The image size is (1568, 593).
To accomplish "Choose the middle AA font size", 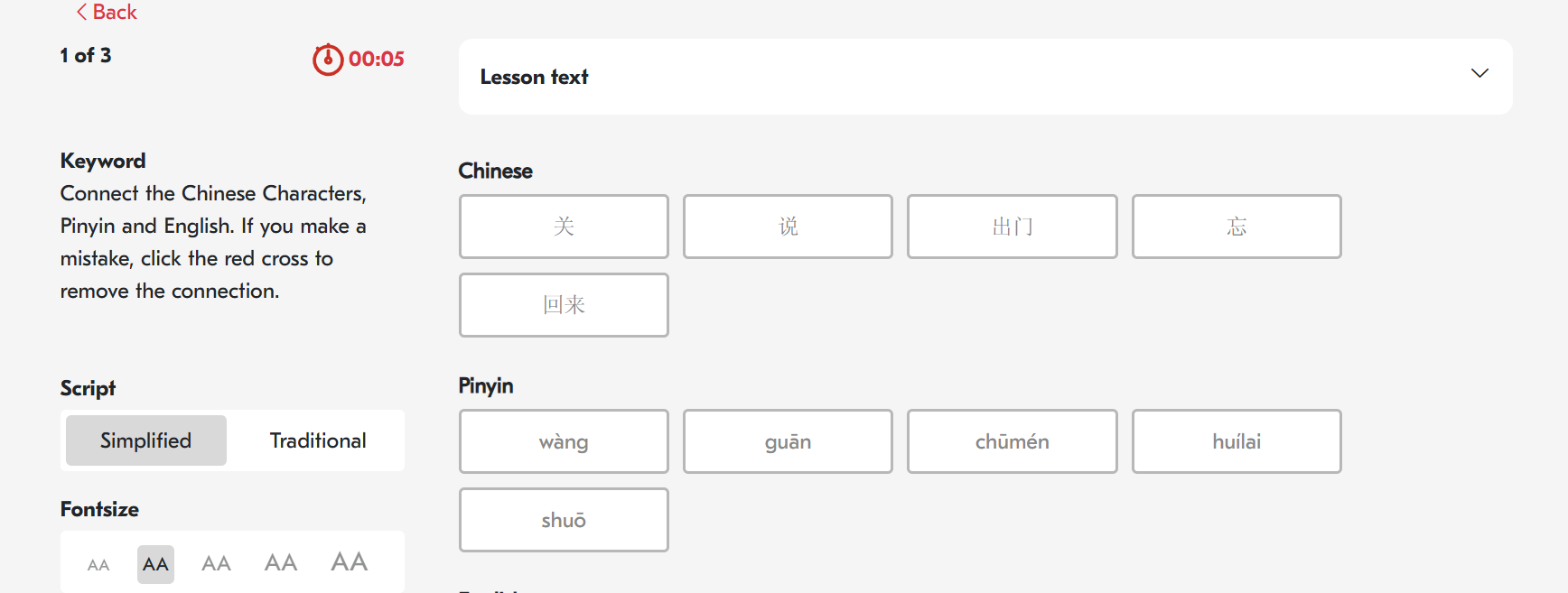I will [216, 564].
